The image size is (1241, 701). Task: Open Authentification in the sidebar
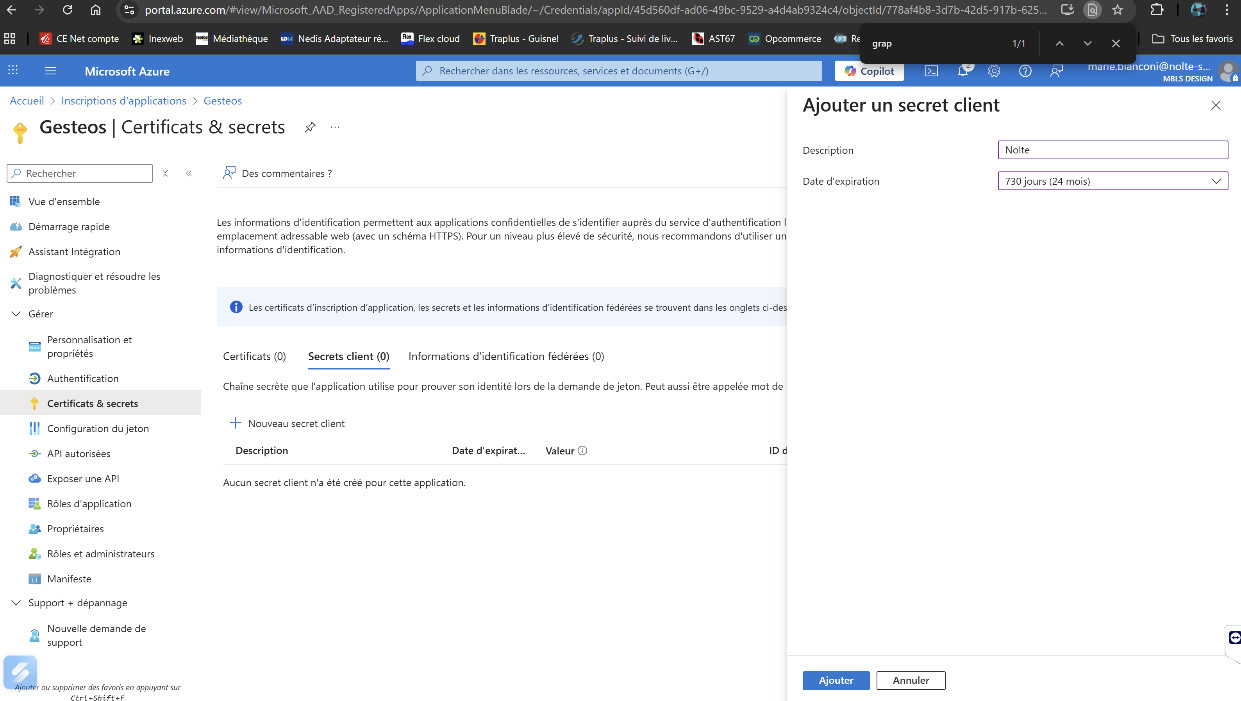[83, 379]
